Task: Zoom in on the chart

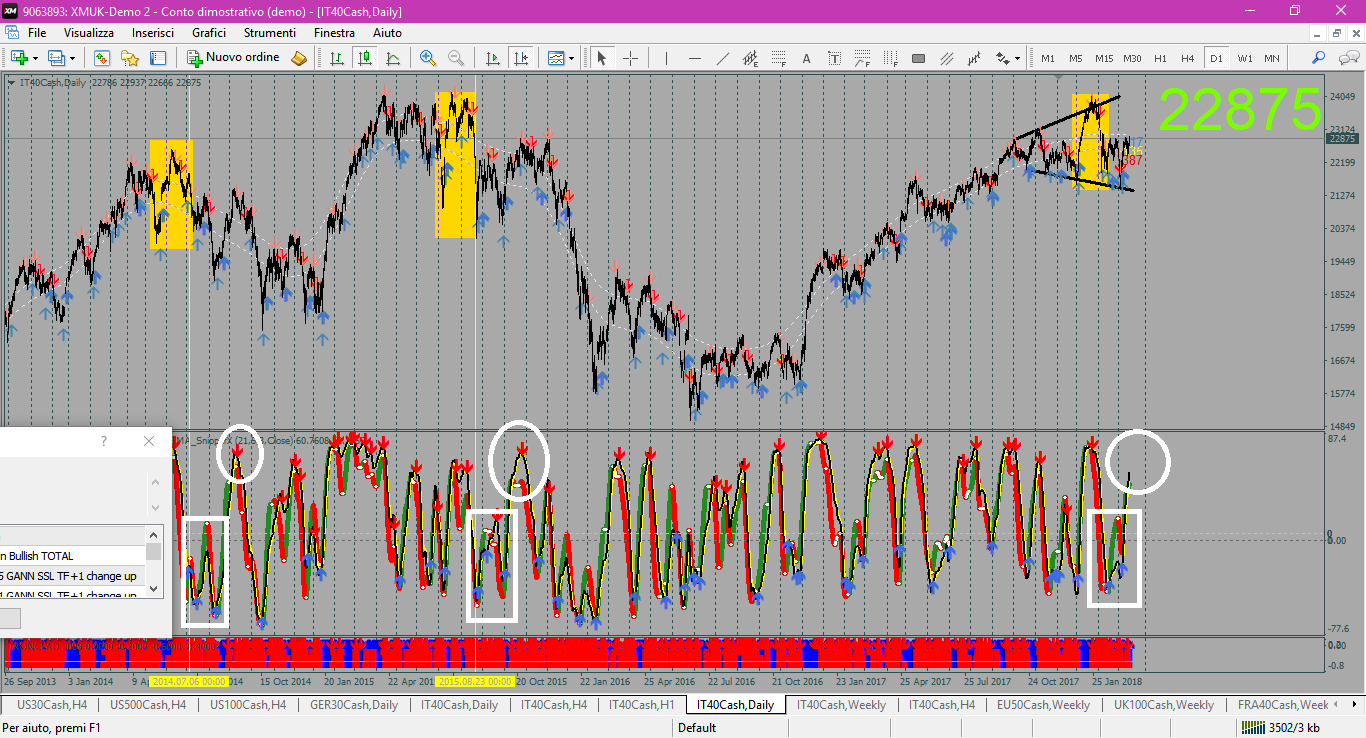Action: pyautogui.click(x=428, y=58)
